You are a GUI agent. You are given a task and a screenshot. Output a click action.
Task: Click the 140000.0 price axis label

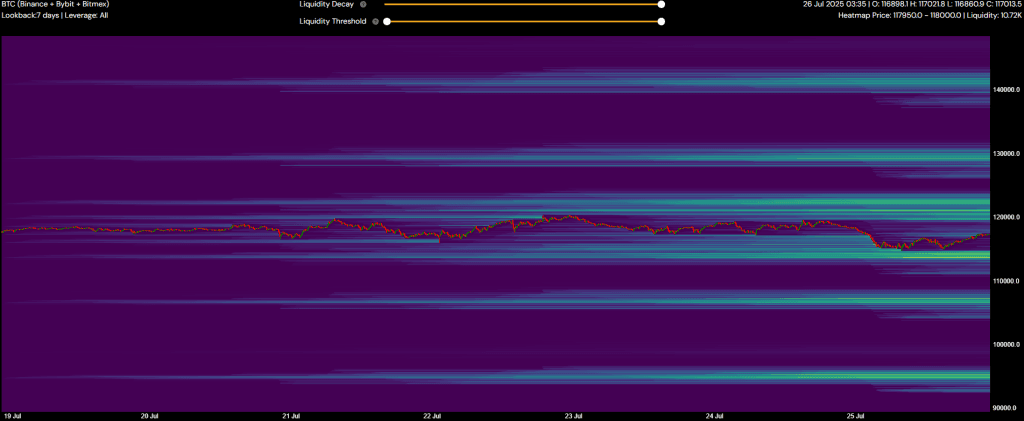(1006, 90)
